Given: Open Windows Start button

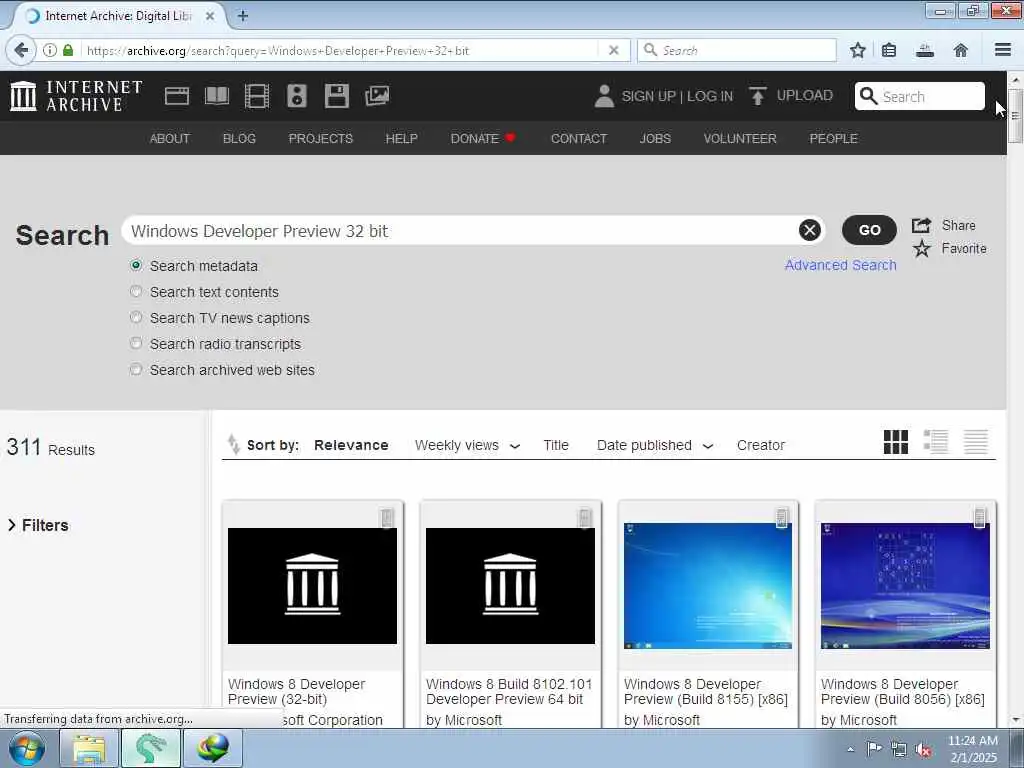Looking at the screenshot, I should click(x=27, y=748).
